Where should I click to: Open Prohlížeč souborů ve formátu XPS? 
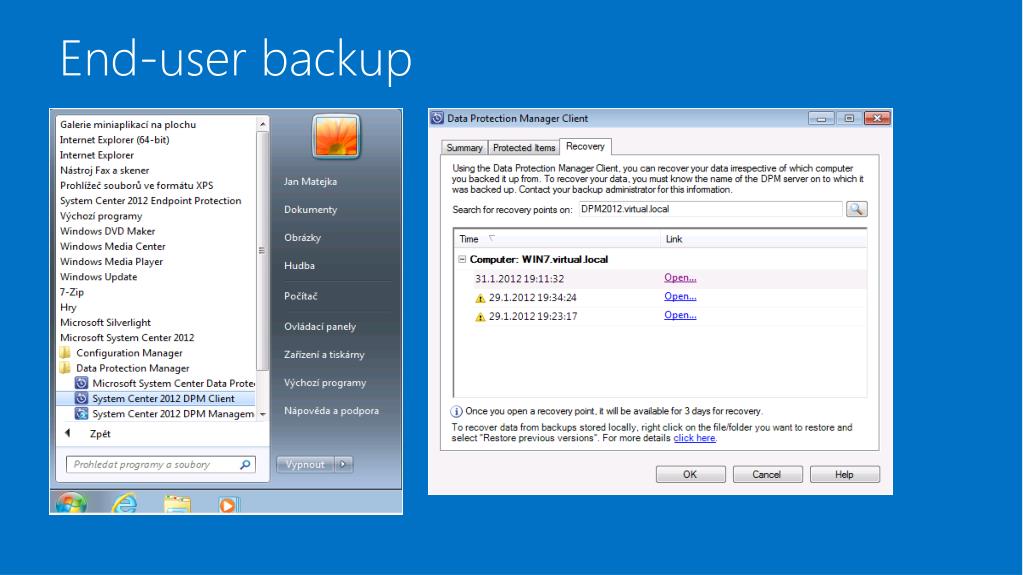tap(136, 185)
